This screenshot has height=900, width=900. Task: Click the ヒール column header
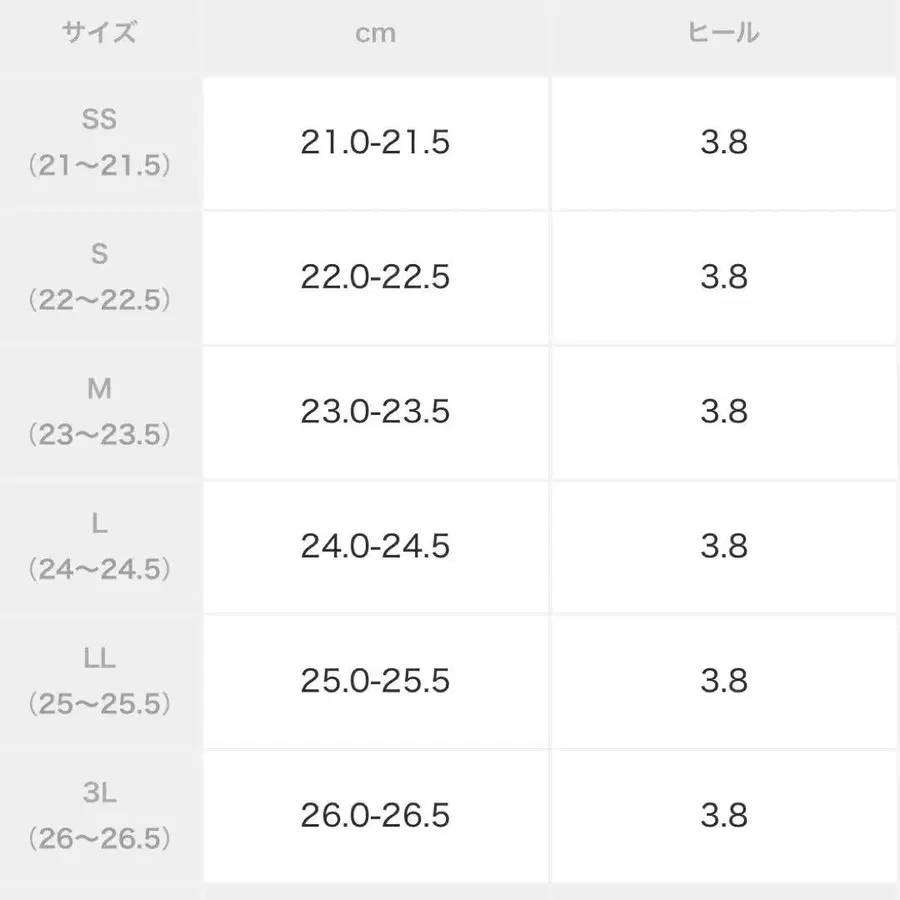tap(724, 33)
